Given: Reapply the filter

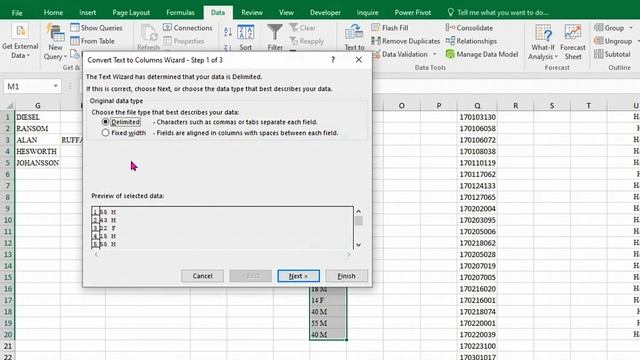Looking at the screenshot, I should 307,41.
